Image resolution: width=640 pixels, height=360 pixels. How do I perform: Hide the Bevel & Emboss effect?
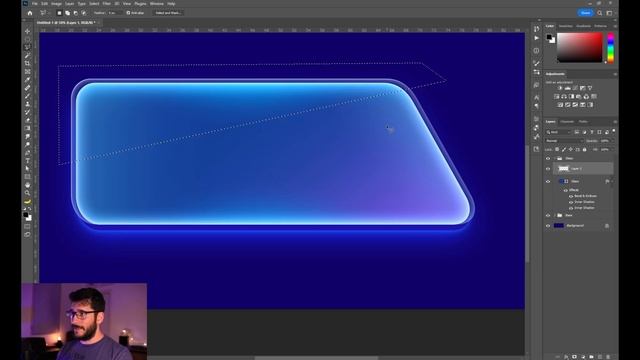click(571, 196)
